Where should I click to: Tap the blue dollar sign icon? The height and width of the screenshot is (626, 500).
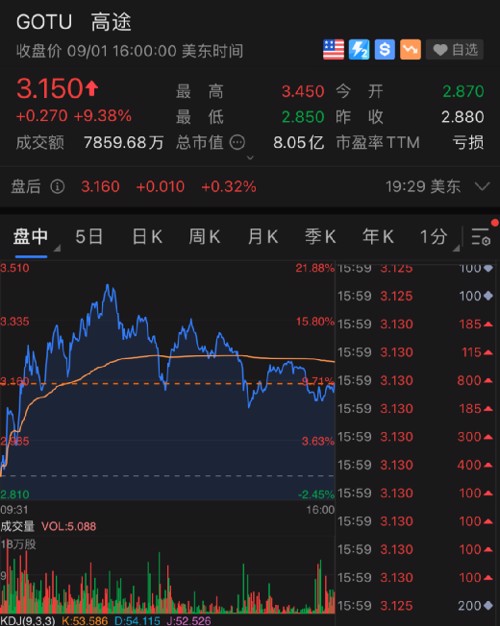[x=385, y=50]
